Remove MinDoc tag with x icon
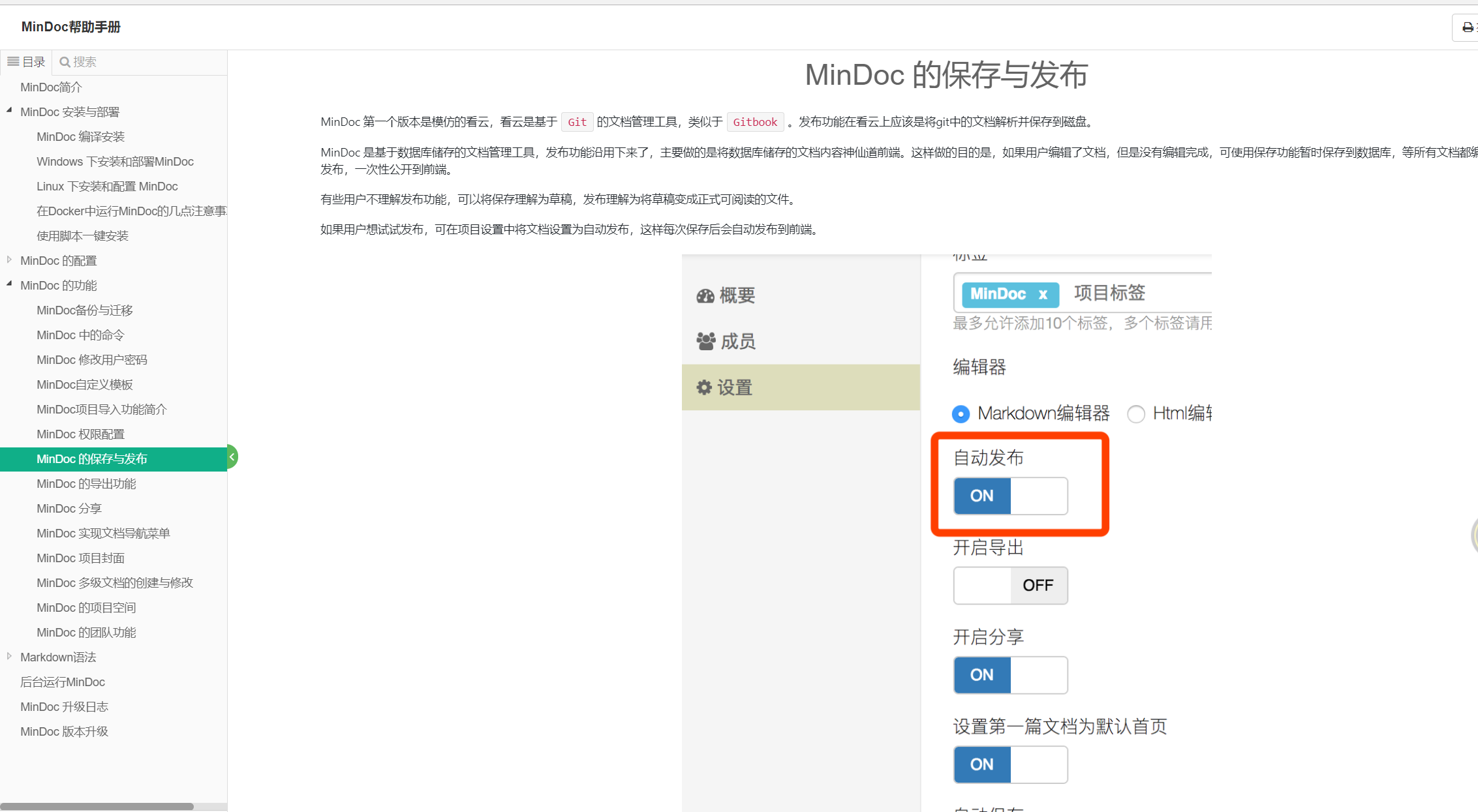 1043,294
